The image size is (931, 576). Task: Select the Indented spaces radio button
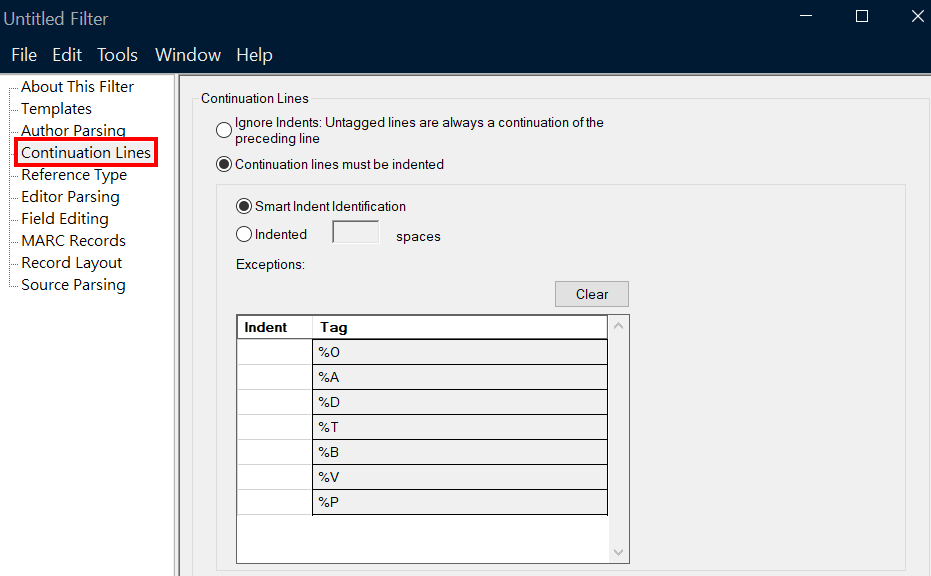(243, 234)
